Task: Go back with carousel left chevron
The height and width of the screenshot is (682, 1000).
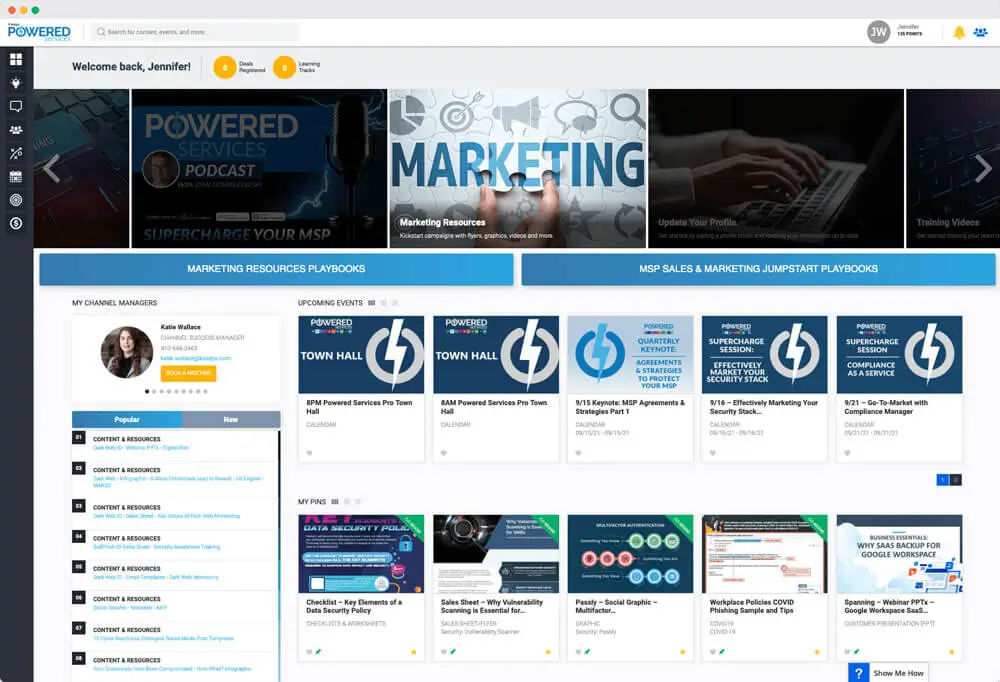Action: click(51, 168)
